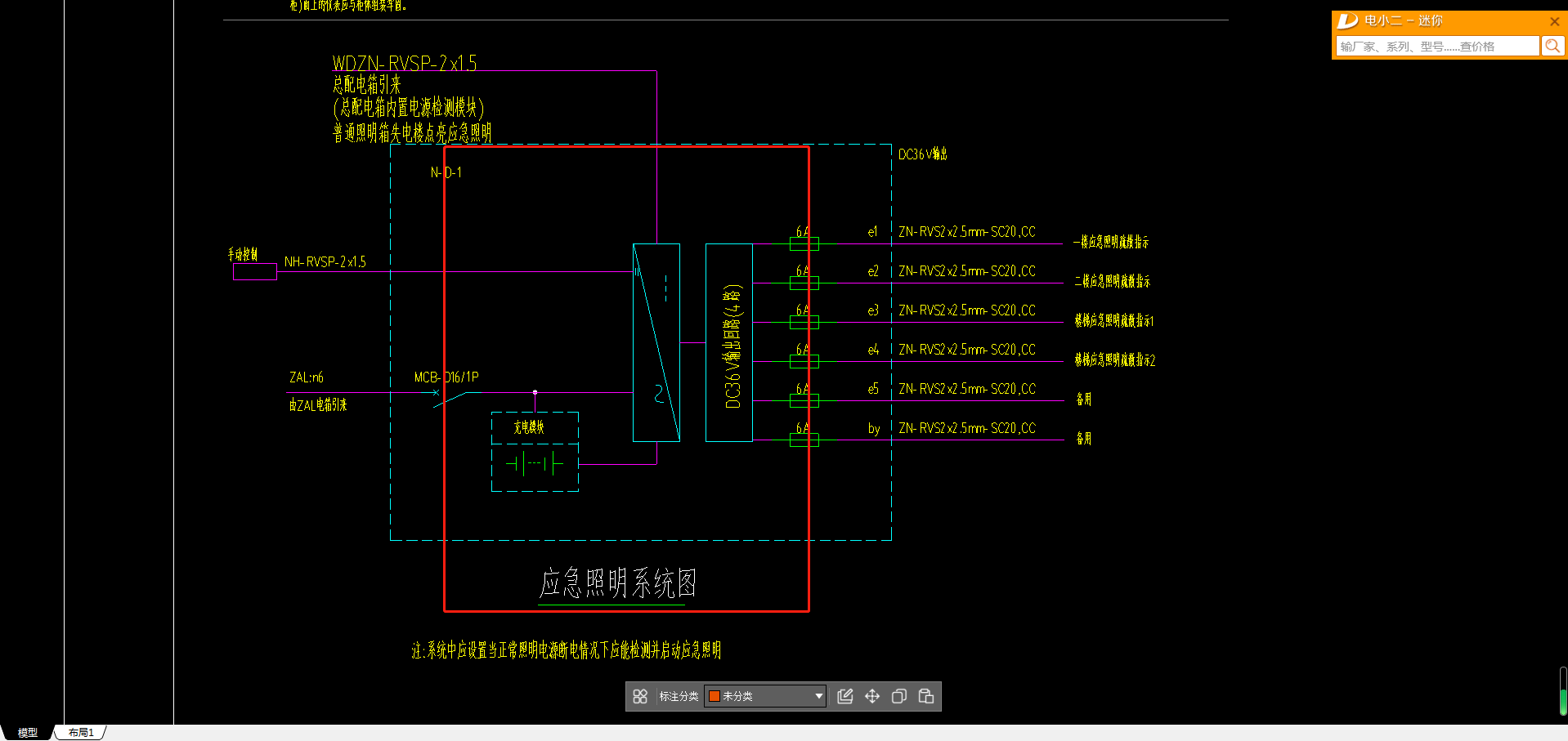Select the WDZN-RVSP-2x1.5 cable label

[x=405, y=63]
